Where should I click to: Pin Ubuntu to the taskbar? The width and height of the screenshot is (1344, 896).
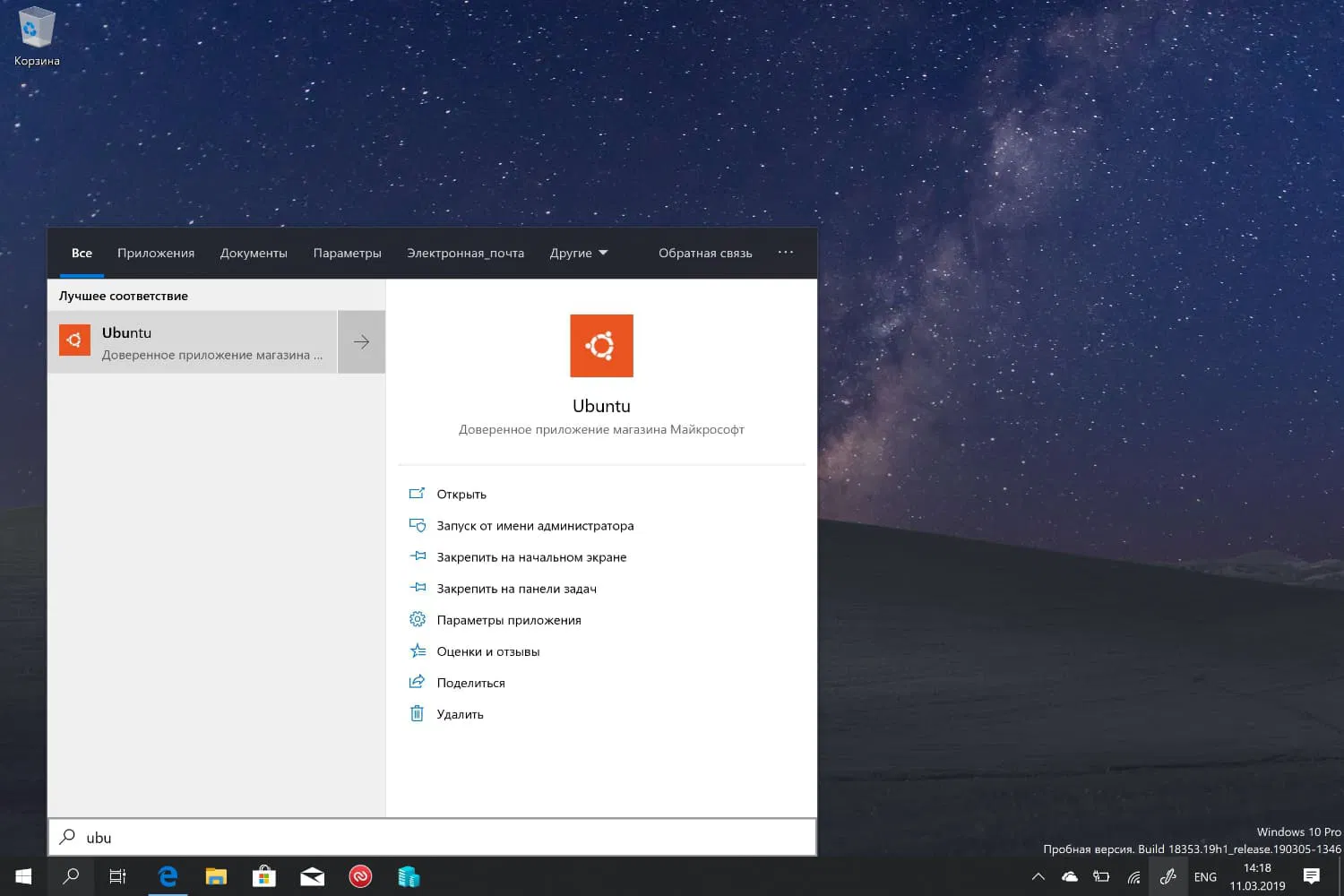(x=515, y=588)
